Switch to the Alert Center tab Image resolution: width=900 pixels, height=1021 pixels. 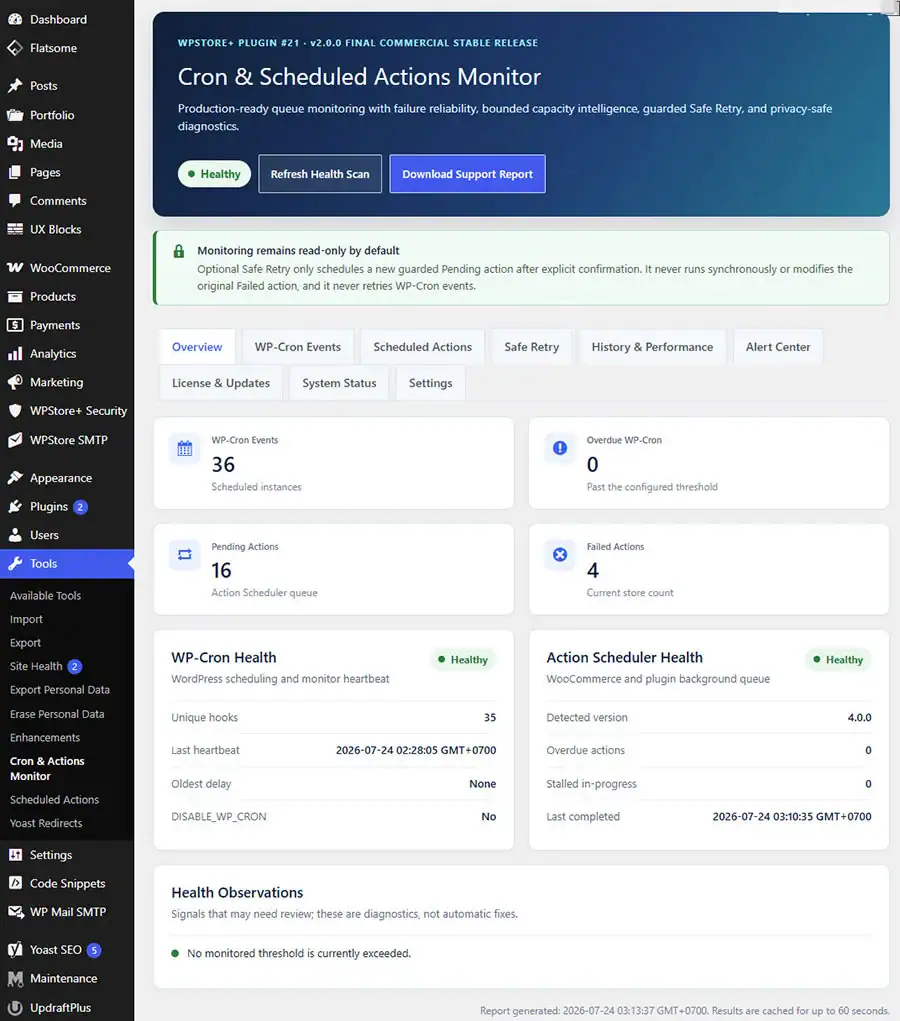778,347
